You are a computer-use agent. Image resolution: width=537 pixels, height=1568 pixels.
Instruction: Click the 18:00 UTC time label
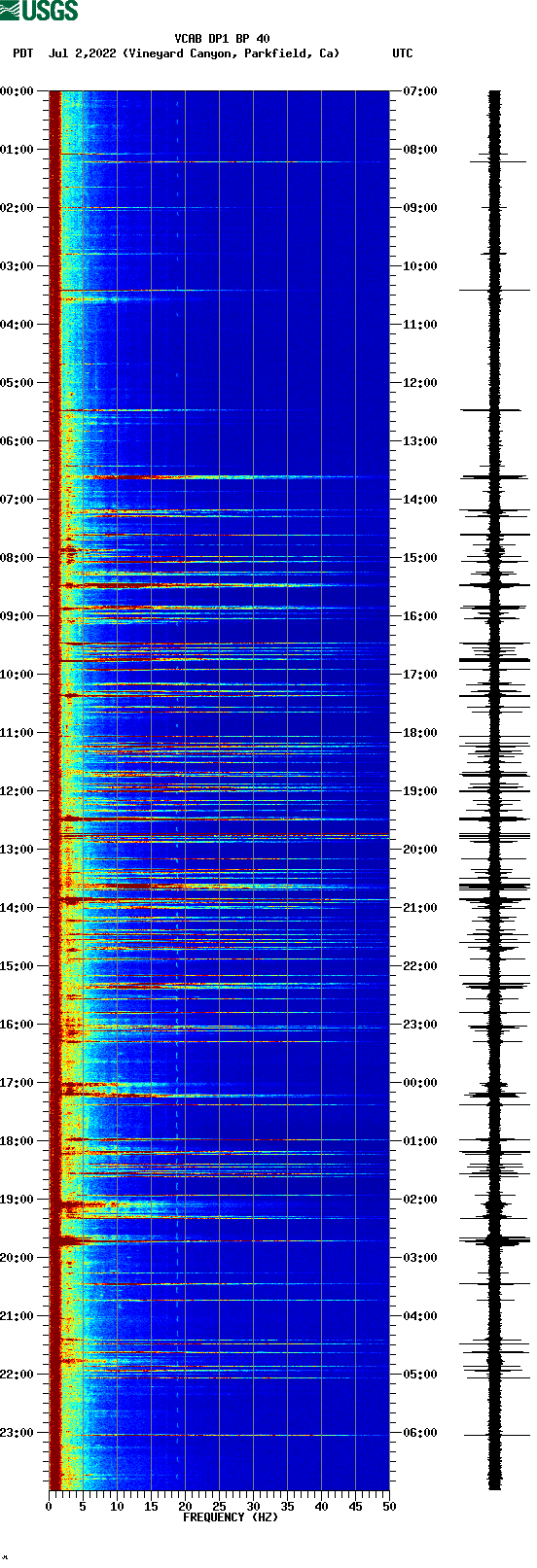pos(420,733)
